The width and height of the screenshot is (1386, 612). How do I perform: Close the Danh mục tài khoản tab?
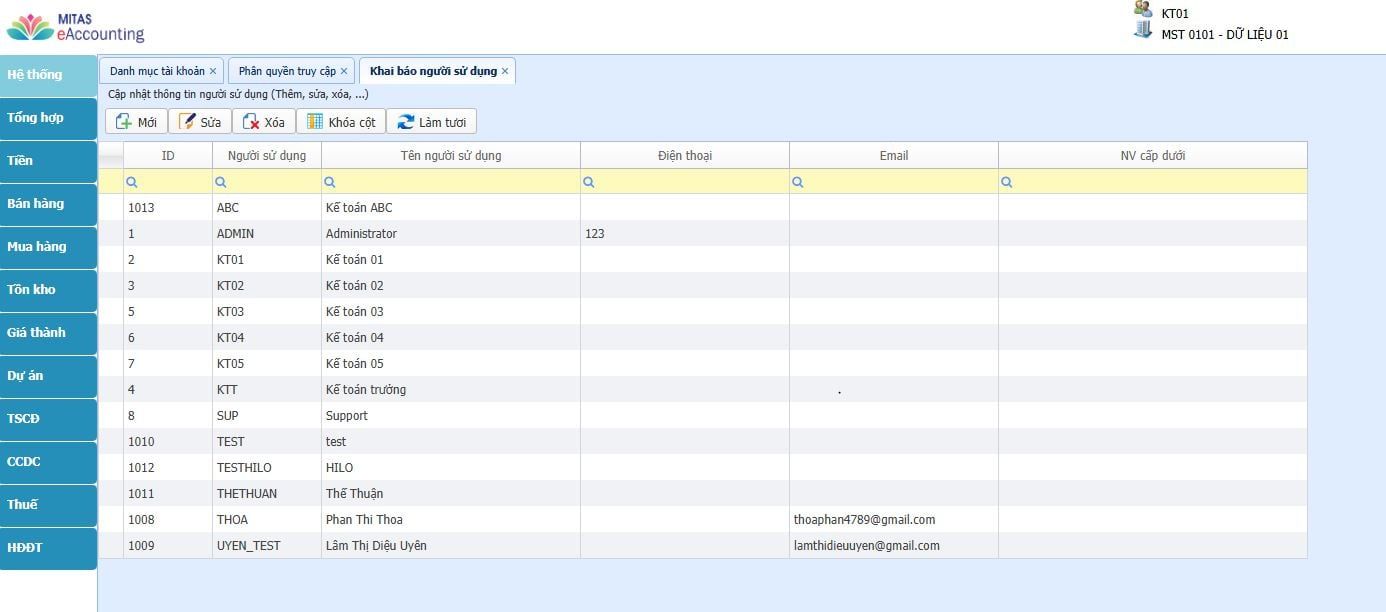[213, 71]
